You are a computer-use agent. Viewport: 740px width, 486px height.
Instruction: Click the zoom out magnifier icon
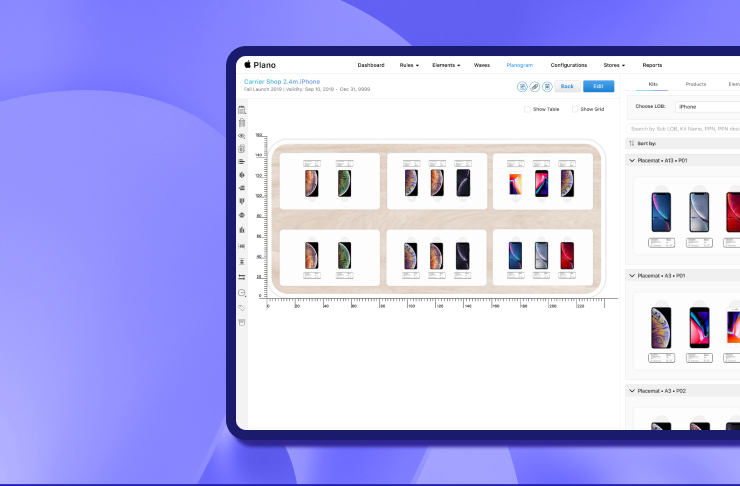[x=242, y=293]
